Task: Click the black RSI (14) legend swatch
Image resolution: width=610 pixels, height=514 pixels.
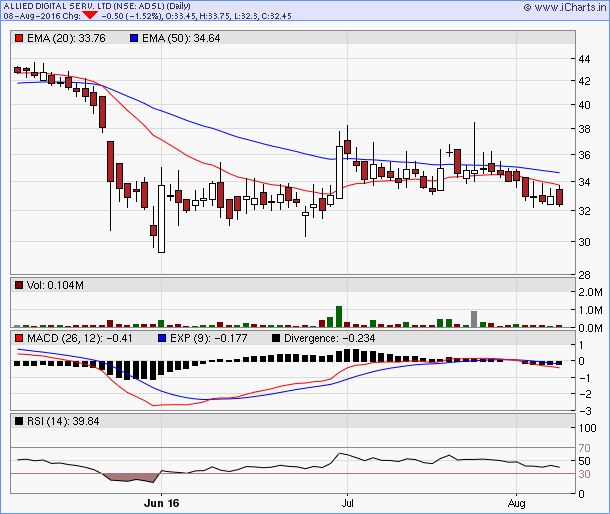Action: 19,421
